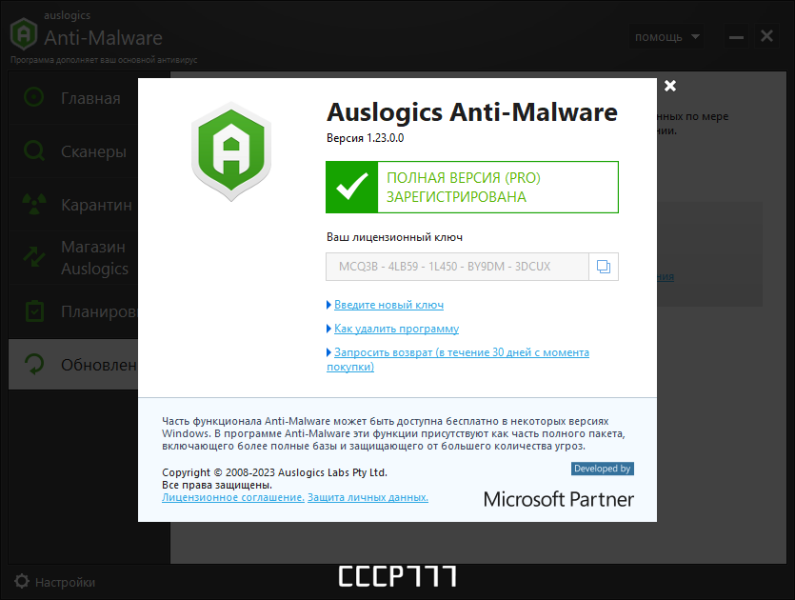The image size is (795, 600).
Task: Click inside the license key field
Action: point(457,267)
